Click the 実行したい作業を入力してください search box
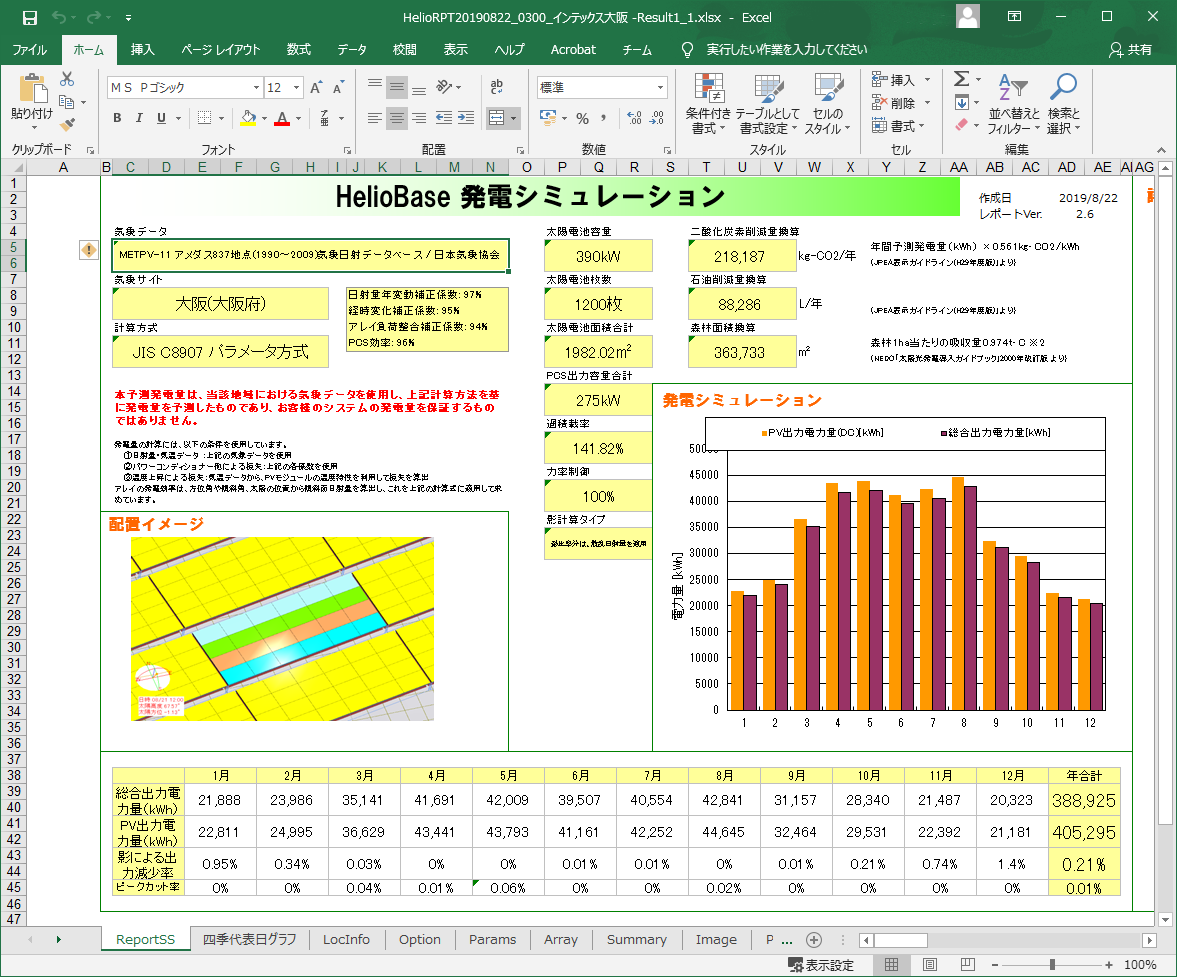Viewport: 1177px width, 977px height. tap(787, 50)
